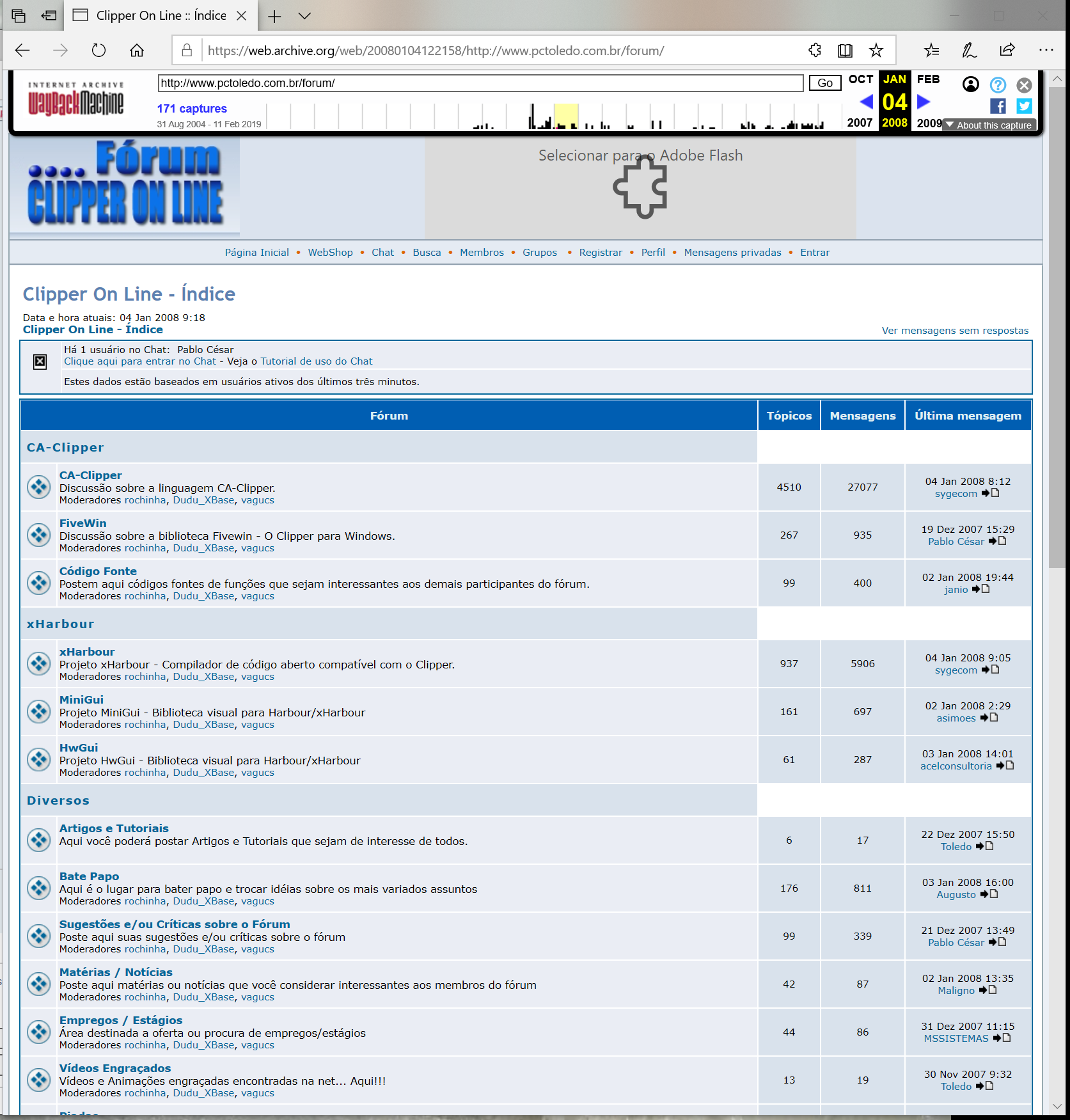
Task: Close the Clipper On Line tab
Action: point(242,16)
